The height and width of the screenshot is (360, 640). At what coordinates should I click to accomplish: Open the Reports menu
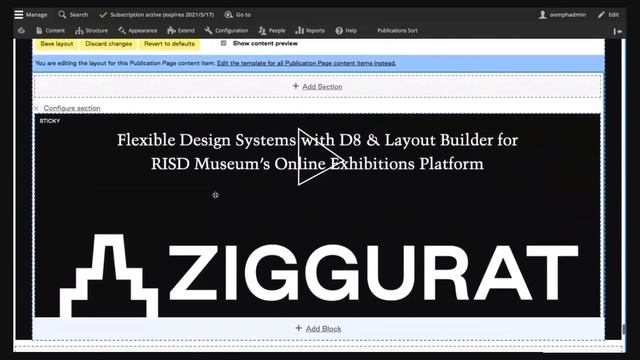tap(310, 31)
